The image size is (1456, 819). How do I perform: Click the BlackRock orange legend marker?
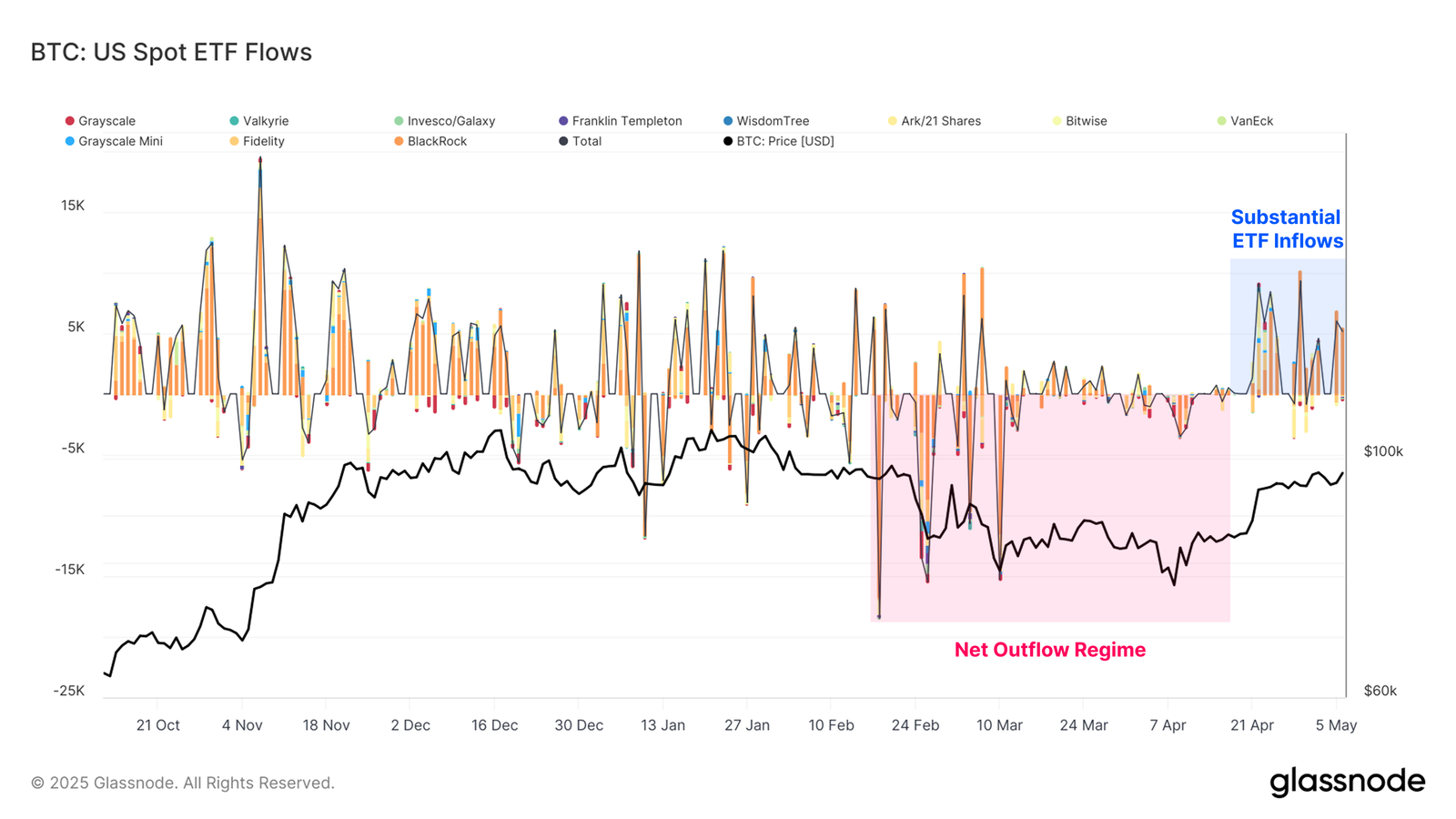click(398, 141)
